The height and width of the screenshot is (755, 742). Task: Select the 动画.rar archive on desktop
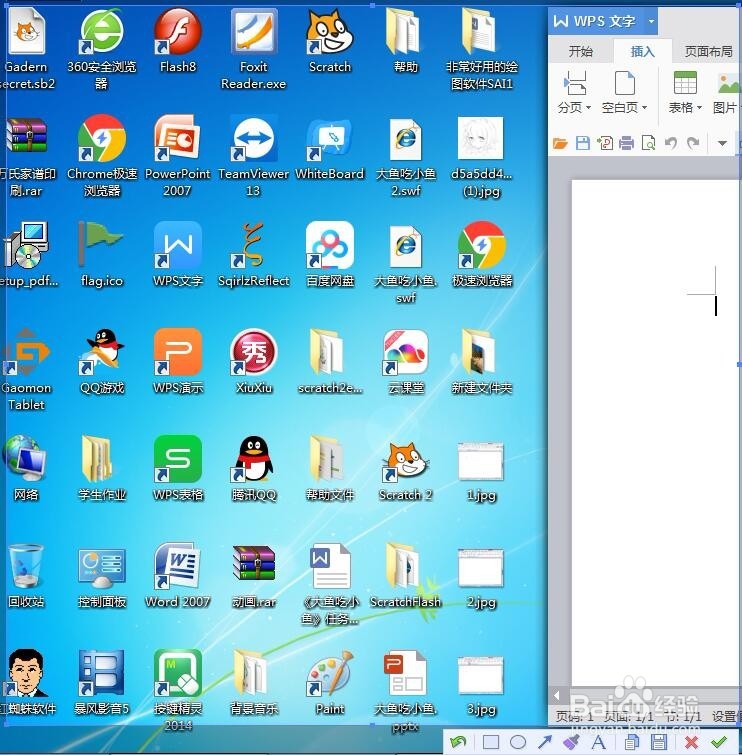[254, 576]
